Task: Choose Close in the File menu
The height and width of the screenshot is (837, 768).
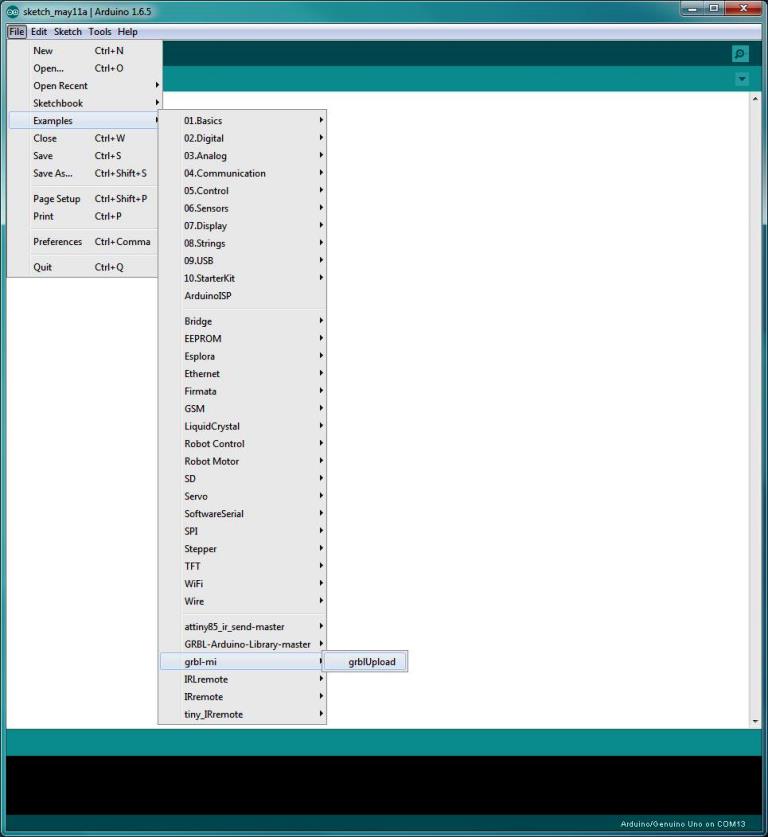Action: click(x=84, y=138)
